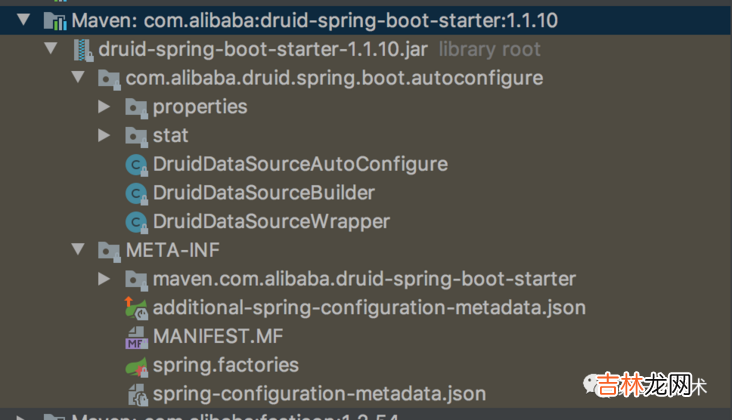Collapse the com.alibaba.druid.spring.boot.autoconfigure package
The height and width of the screenshot is (420, 732).
pyautogui.click(x=77, y=78)
